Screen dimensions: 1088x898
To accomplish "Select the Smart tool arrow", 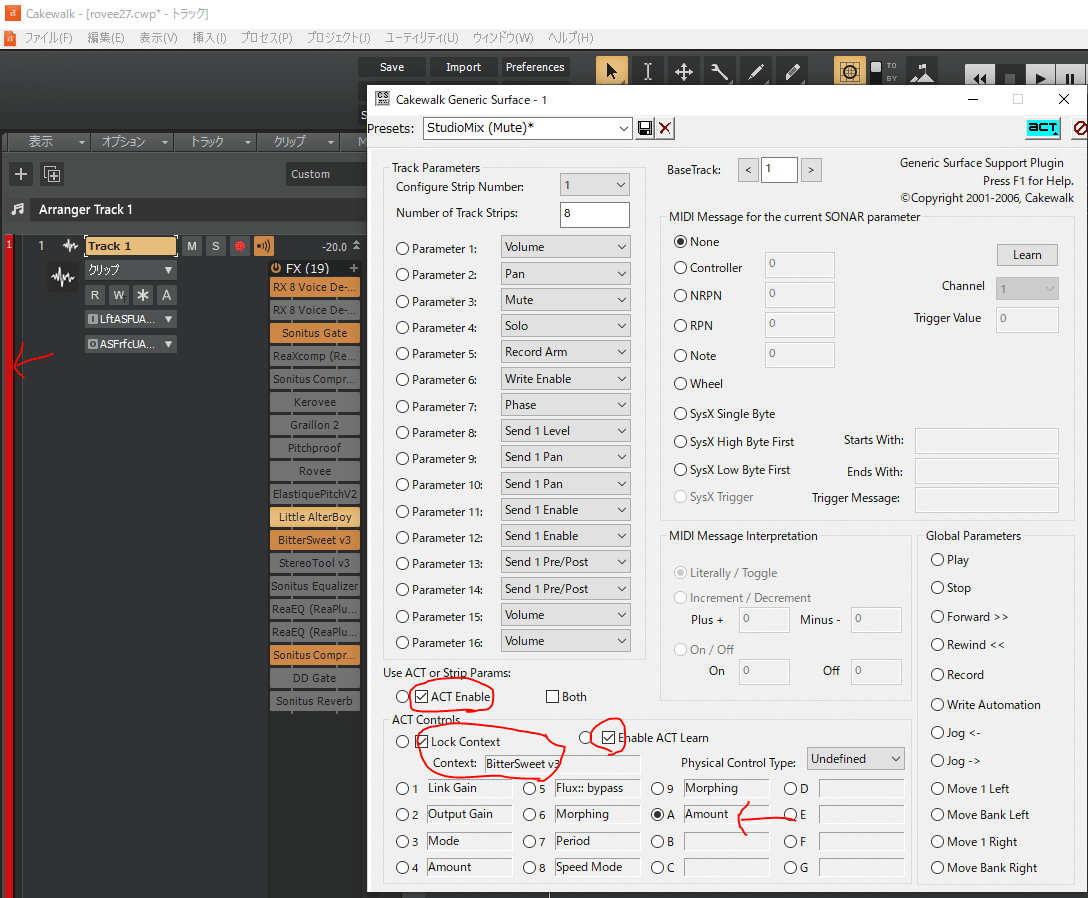I will (611, 71).
